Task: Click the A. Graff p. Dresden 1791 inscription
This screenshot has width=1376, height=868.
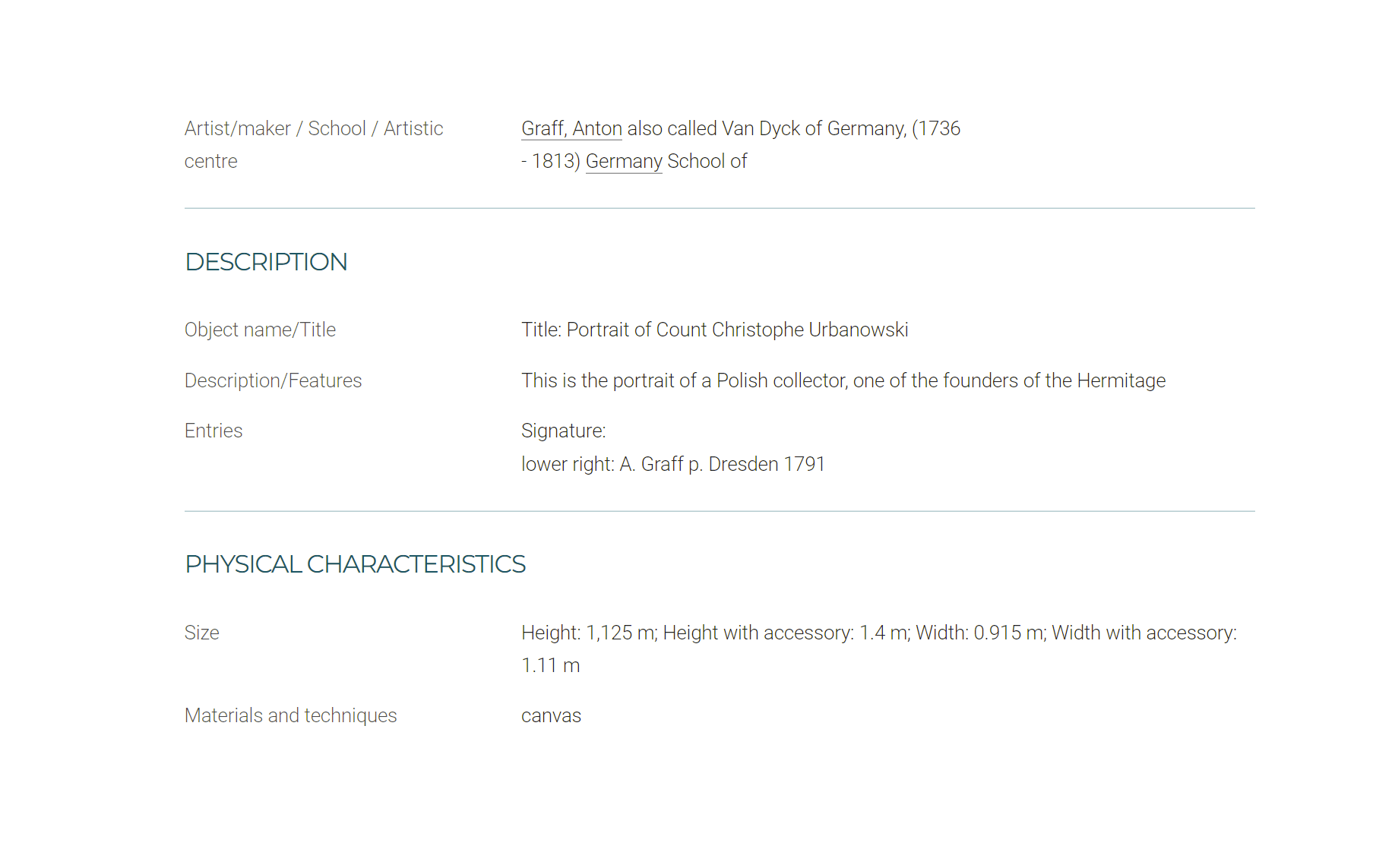Action: coord(722,464)
